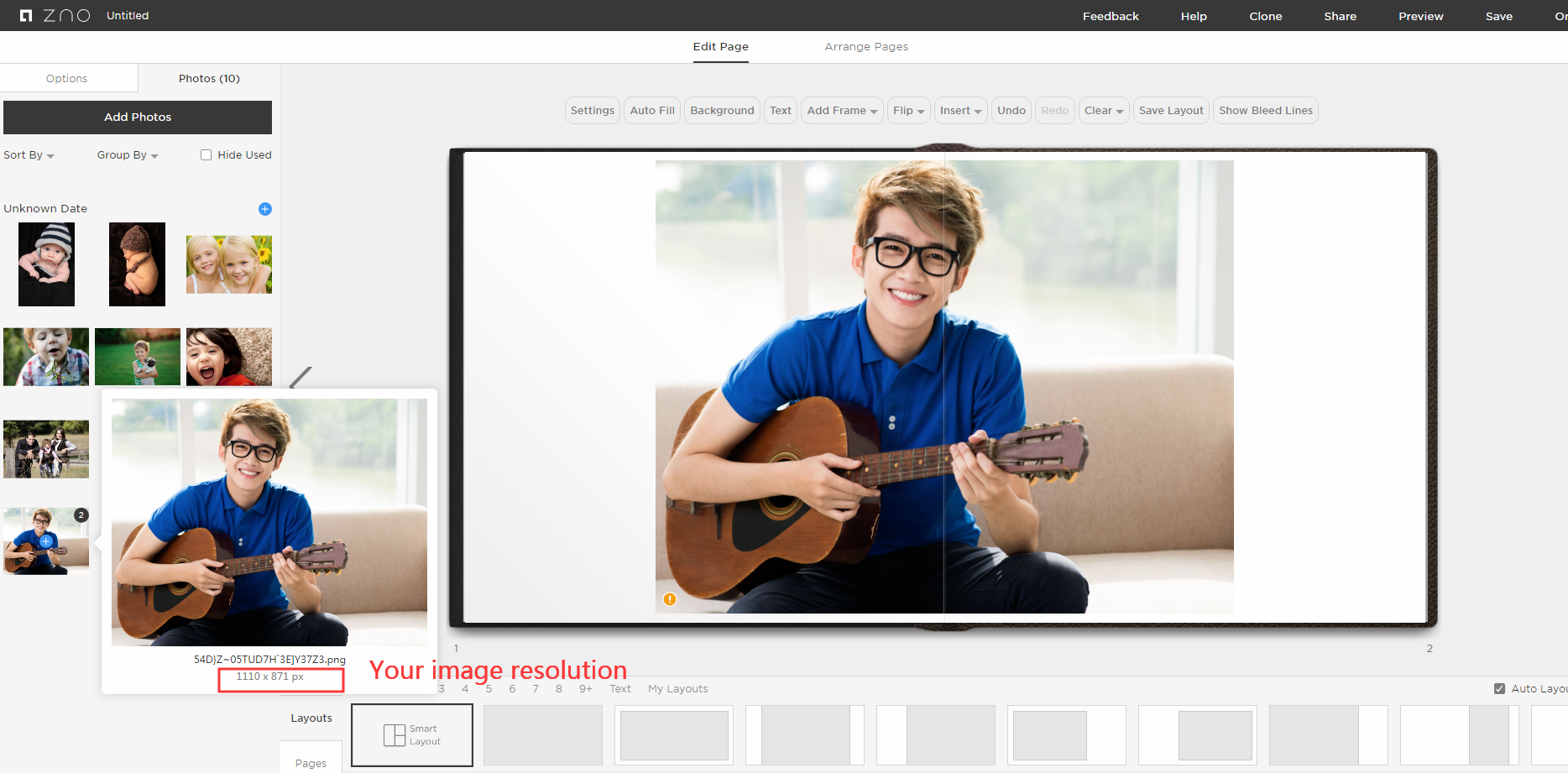Click Preview in the top bar
The height and width of the screenshot is (773, 1568).
tap(1421, 16)
